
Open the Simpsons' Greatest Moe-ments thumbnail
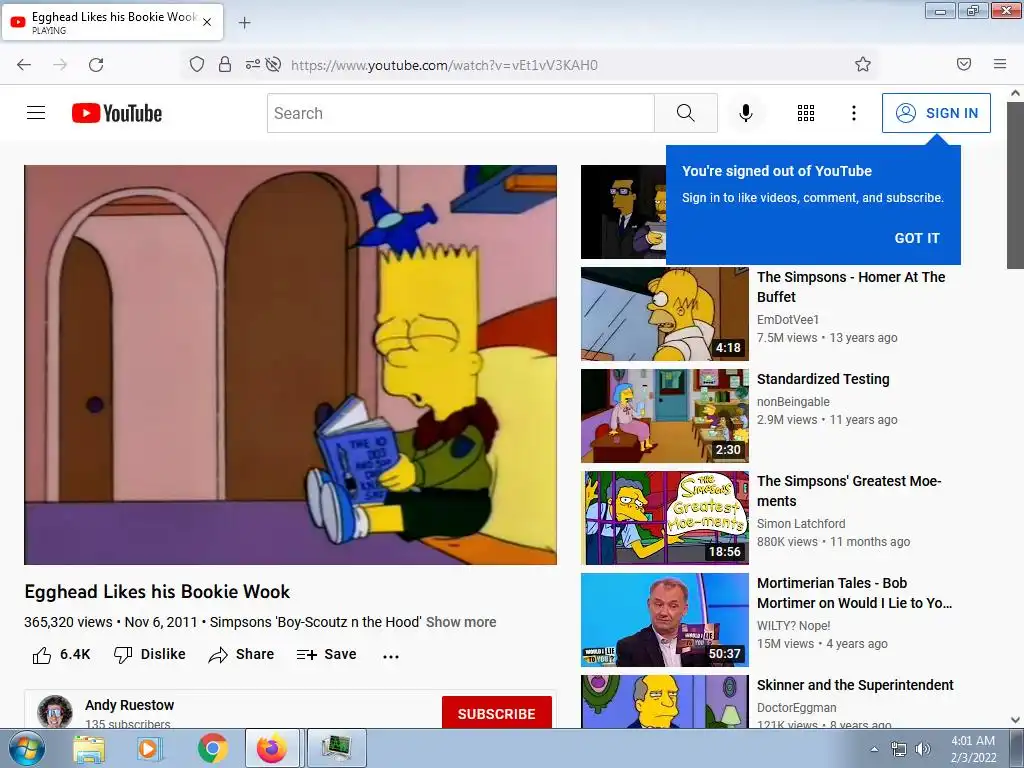[x=665, y=518]
